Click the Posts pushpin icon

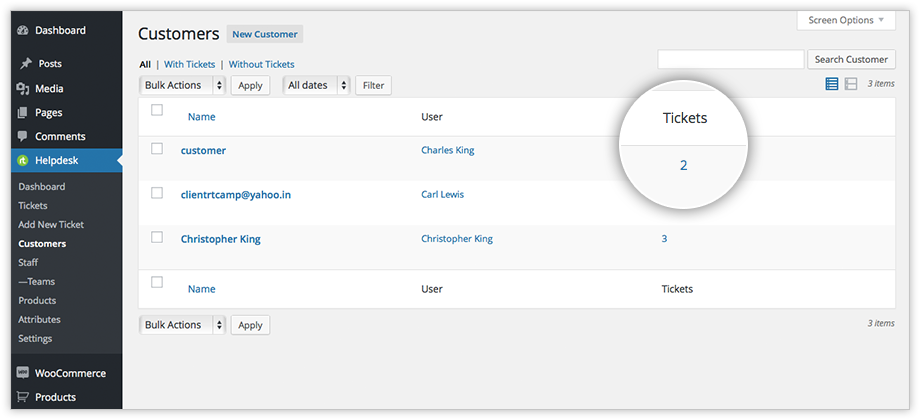click(x=23, y=64)
